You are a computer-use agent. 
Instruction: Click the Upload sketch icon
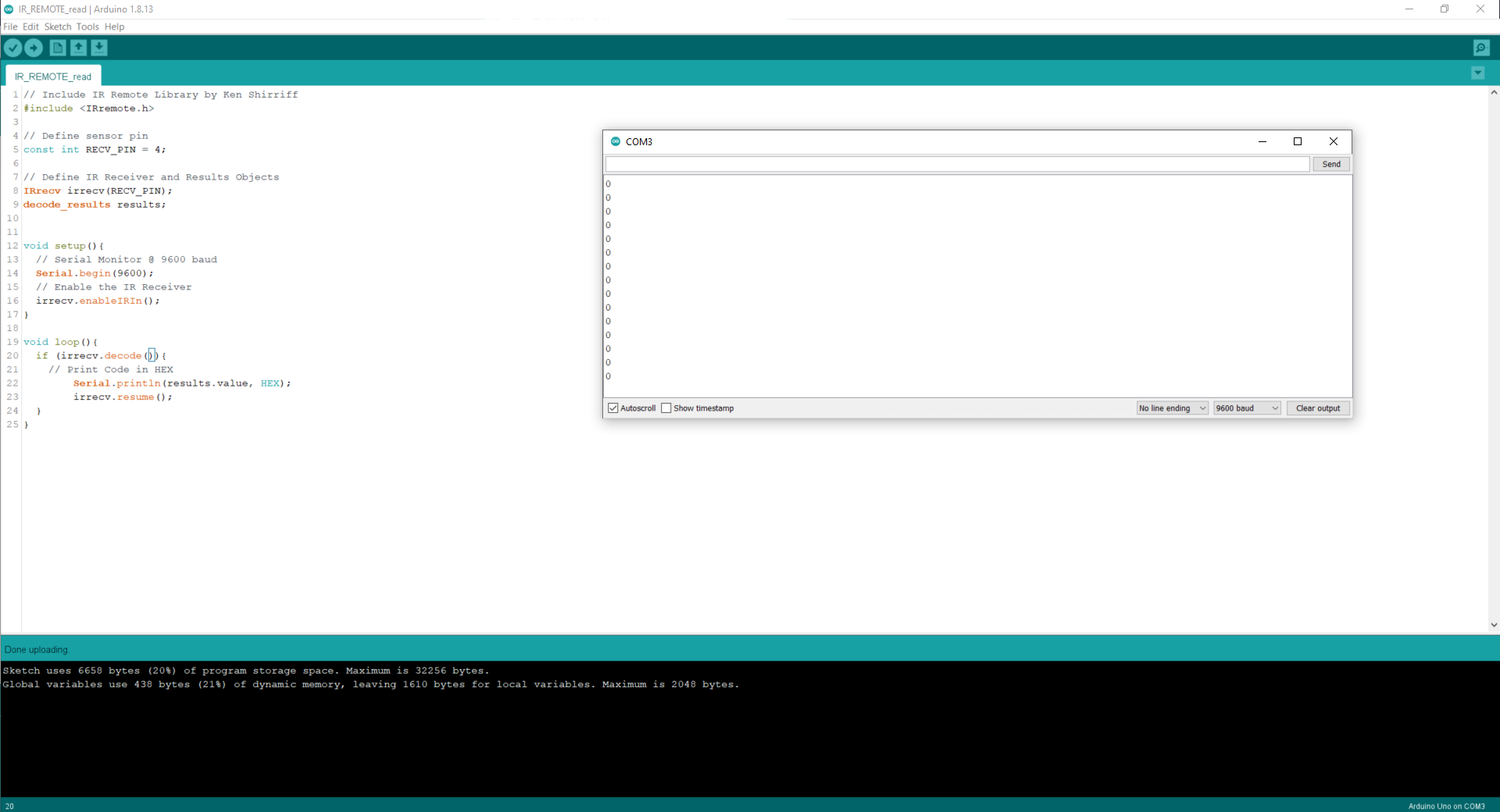[x=34, y=48]
